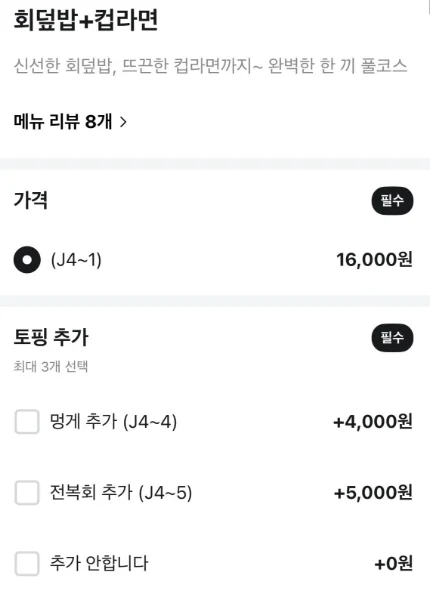Open the 메뉴 리뷰 8개 link

[x=70, y=122]
